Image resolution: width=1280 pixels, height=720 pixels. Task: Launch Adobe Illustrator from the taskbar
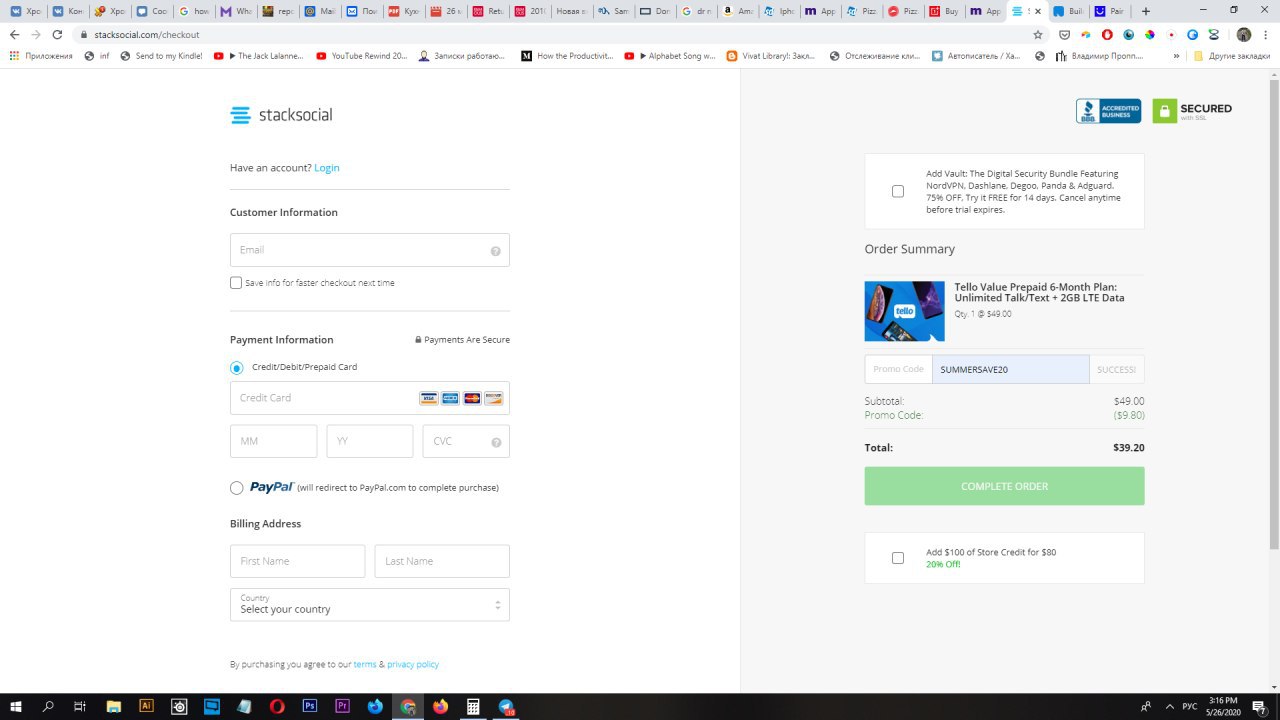[x=146, y=706]
